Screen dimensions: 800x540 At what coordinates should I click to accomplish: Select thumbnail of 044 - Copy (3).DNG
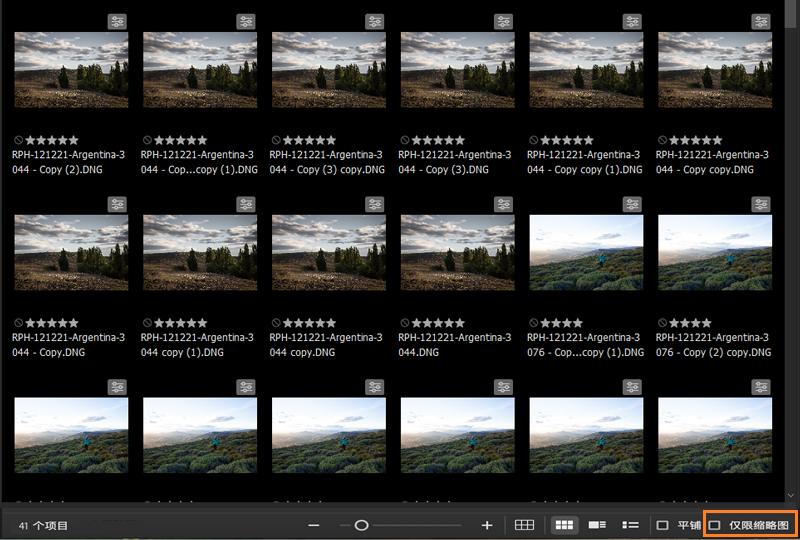click(x=458, y=70)
